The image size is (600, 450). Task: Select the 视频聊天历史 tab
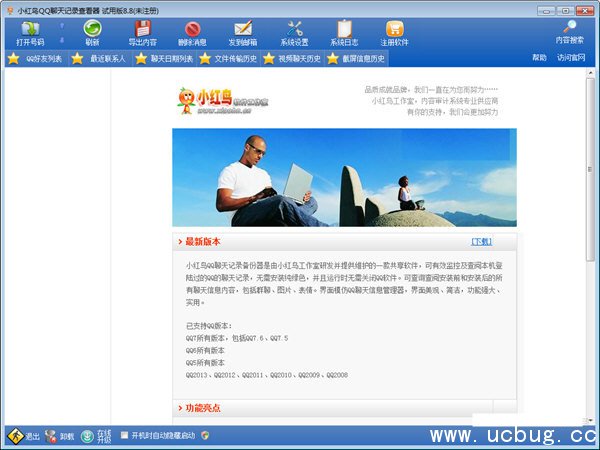tap(293, 59)
